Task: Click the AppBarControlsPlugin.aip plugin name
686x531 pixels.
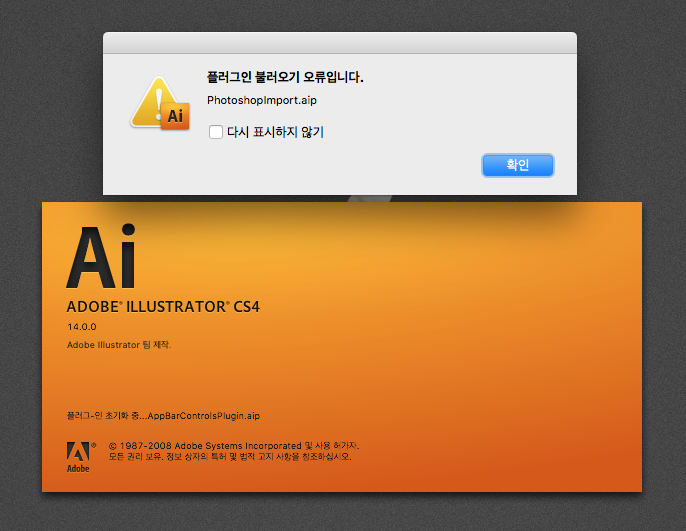Action: [203, 415]
